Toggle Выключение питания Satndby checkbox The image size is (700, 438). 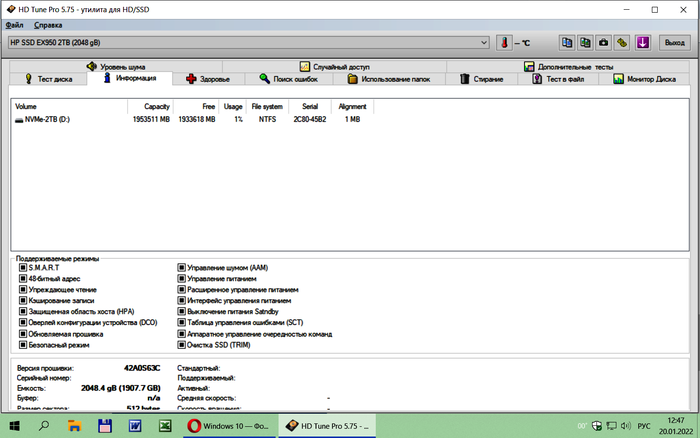[x=181, y=311]
